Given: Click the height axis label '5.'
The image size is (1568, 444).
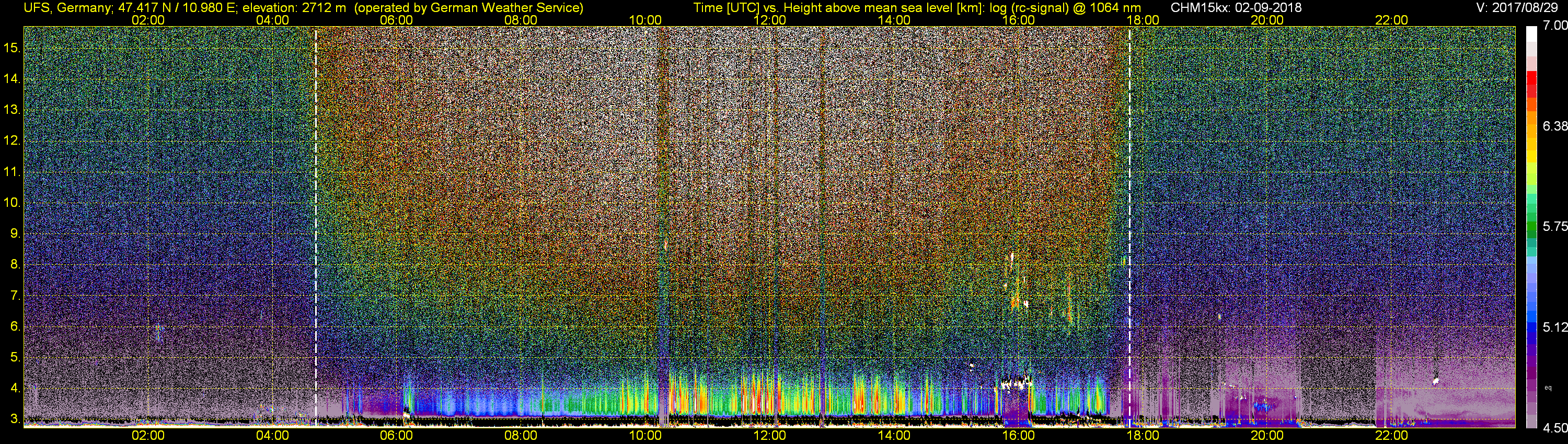Looking at the screenshot, I should [x=15, y=358].
